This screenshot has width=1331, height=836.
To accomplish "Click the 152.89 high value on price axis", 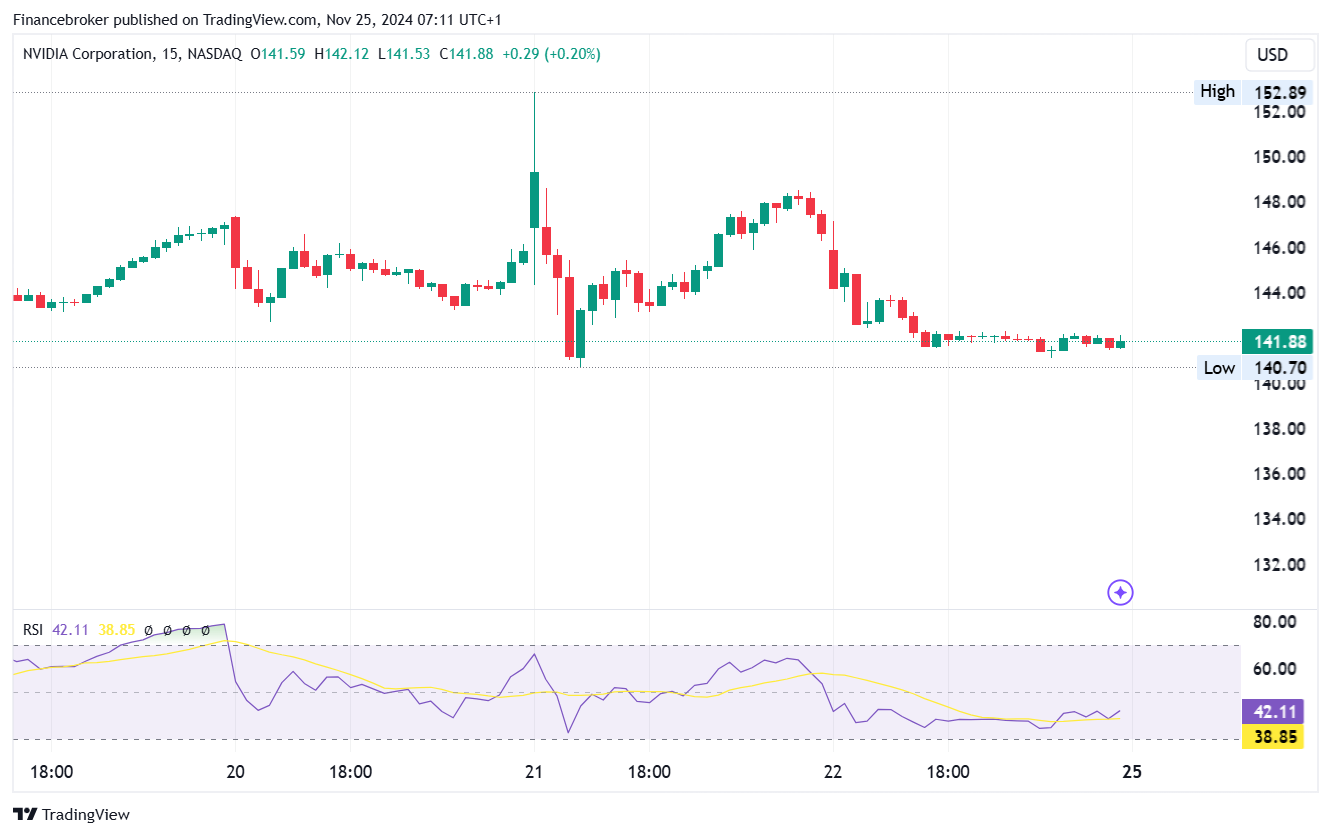I will coord(1280,91).
